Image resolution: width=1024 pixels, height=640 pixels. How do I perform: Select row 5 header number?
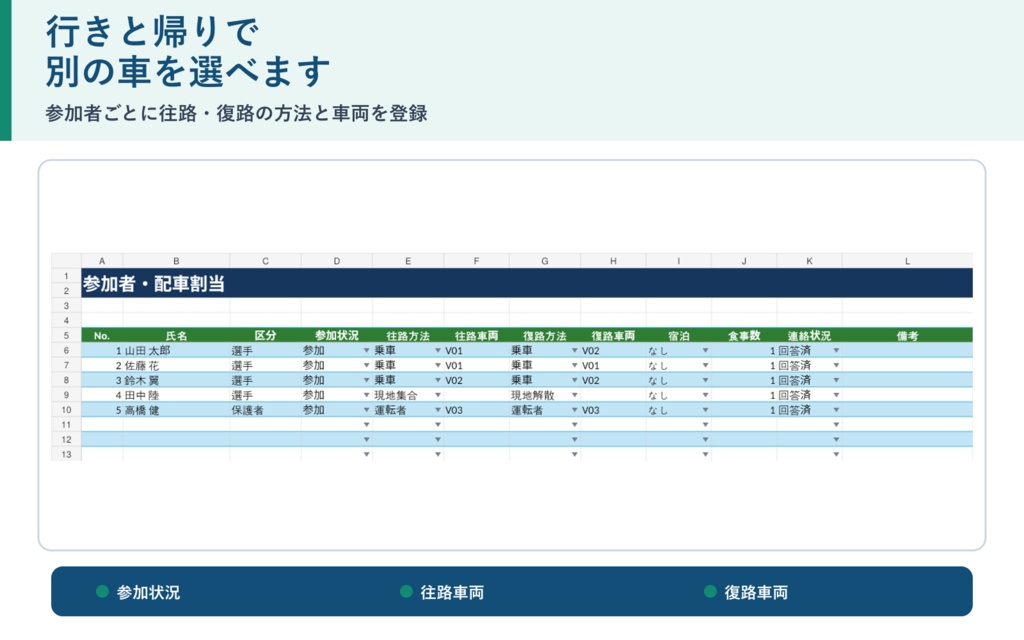[66, 336]
